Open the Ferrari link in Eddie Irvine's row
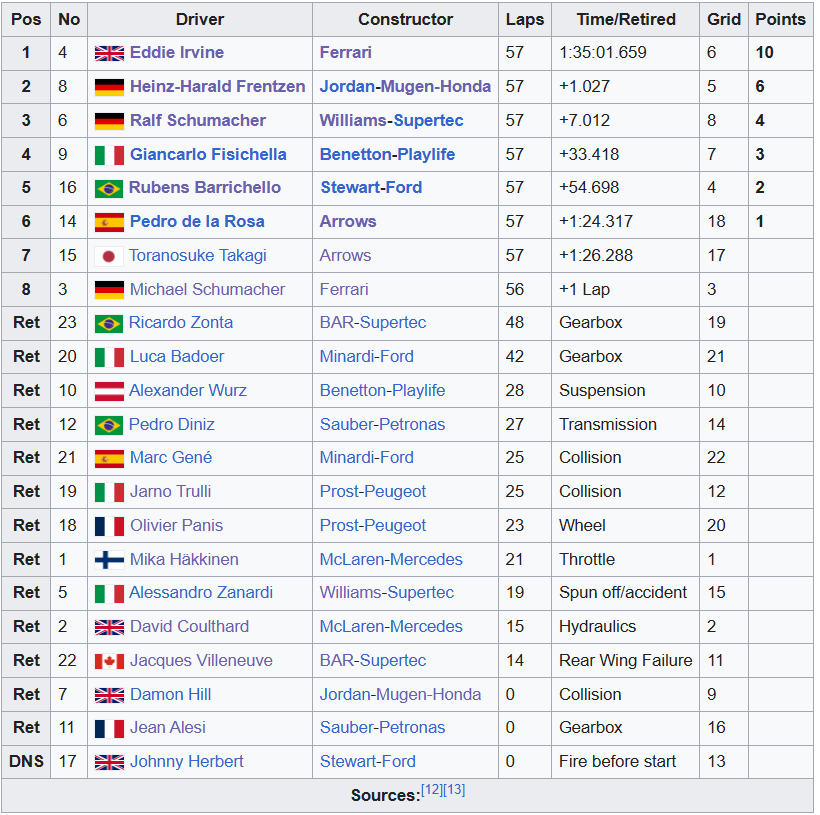The image size is (820, 815). tap(346, 52)
